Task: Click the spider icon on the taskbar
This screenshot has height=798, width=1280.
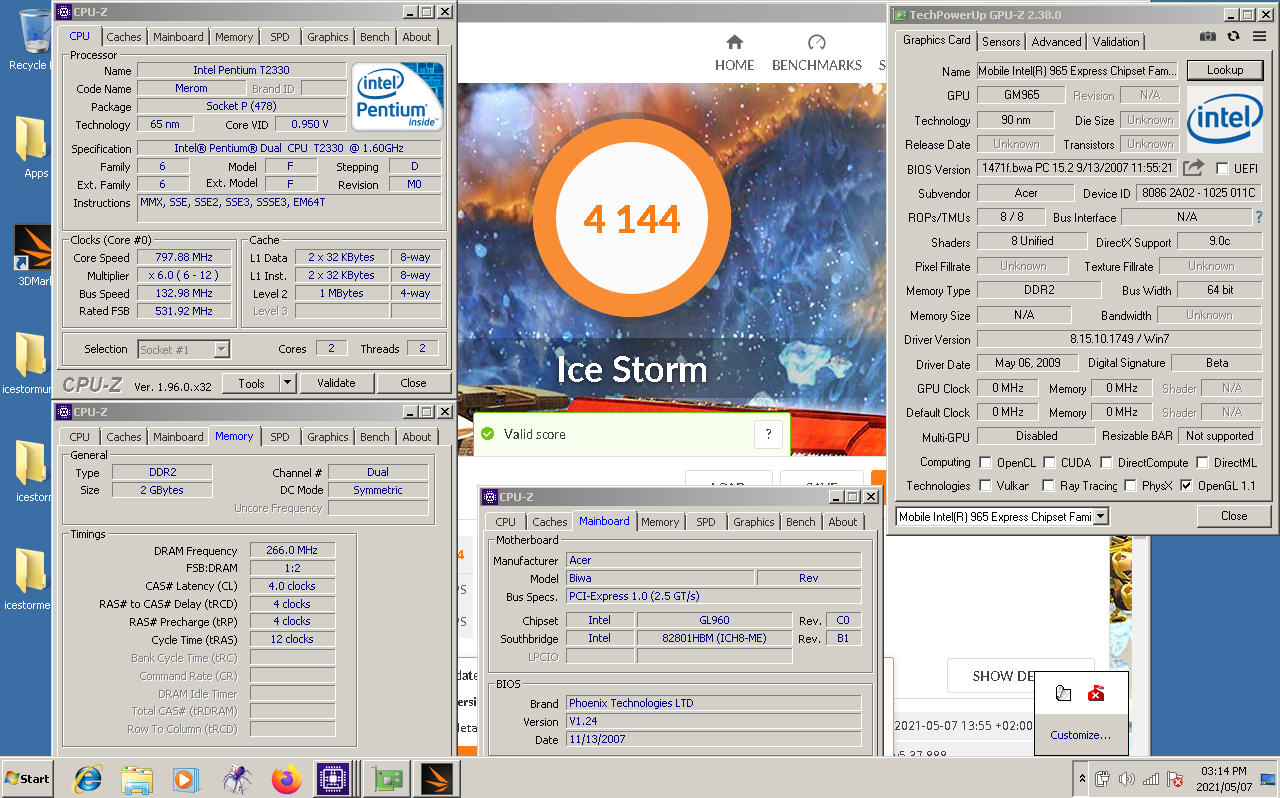Action: click(x=236, y=778)
